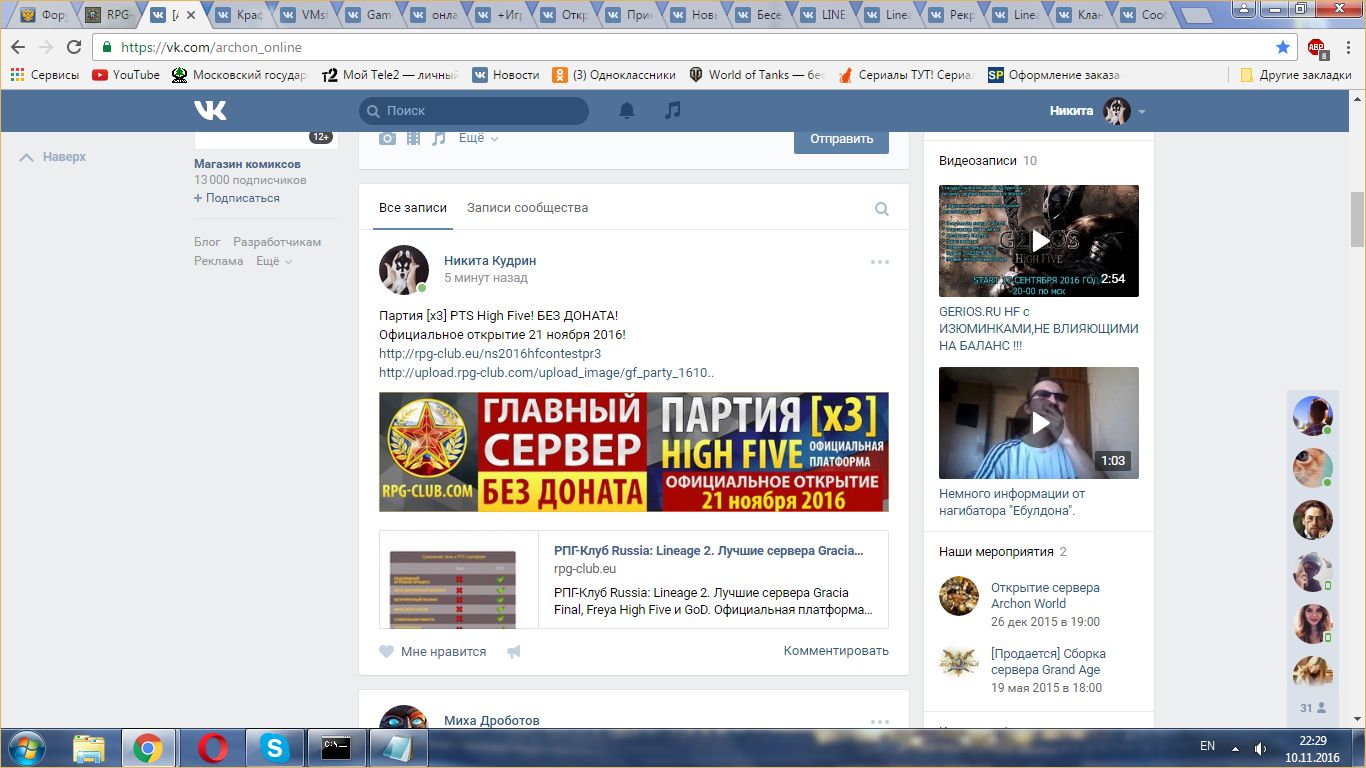Open the rpg-club.eu/ns2016hfcontestpr3 link

coord(490,353)
